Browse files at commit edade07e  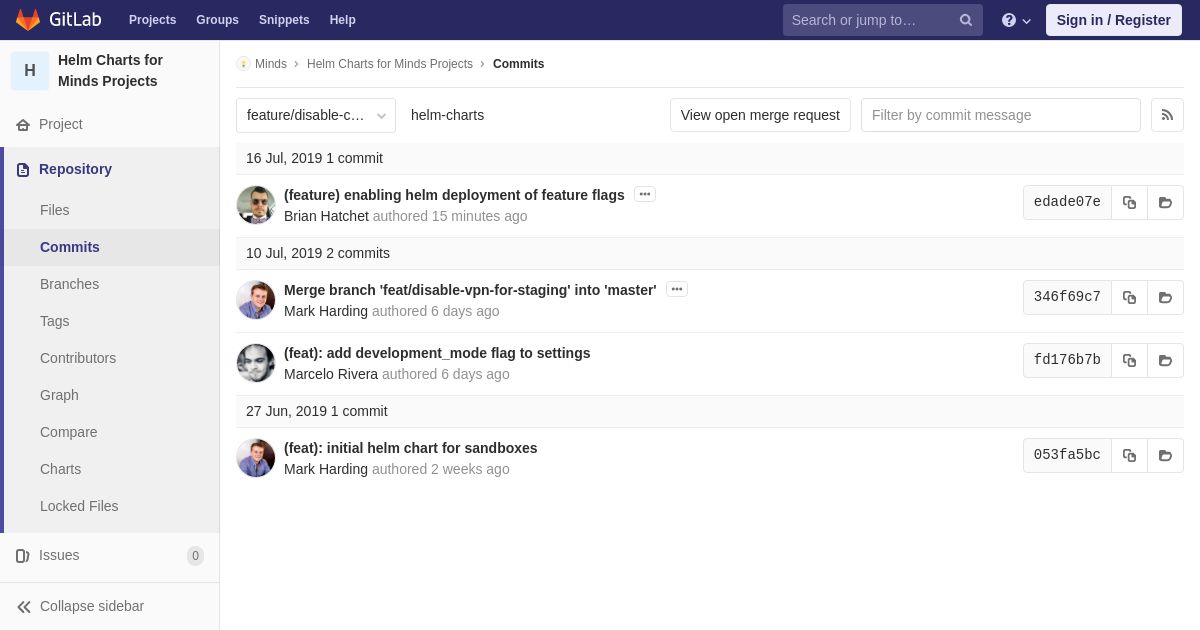(1165, 202)
